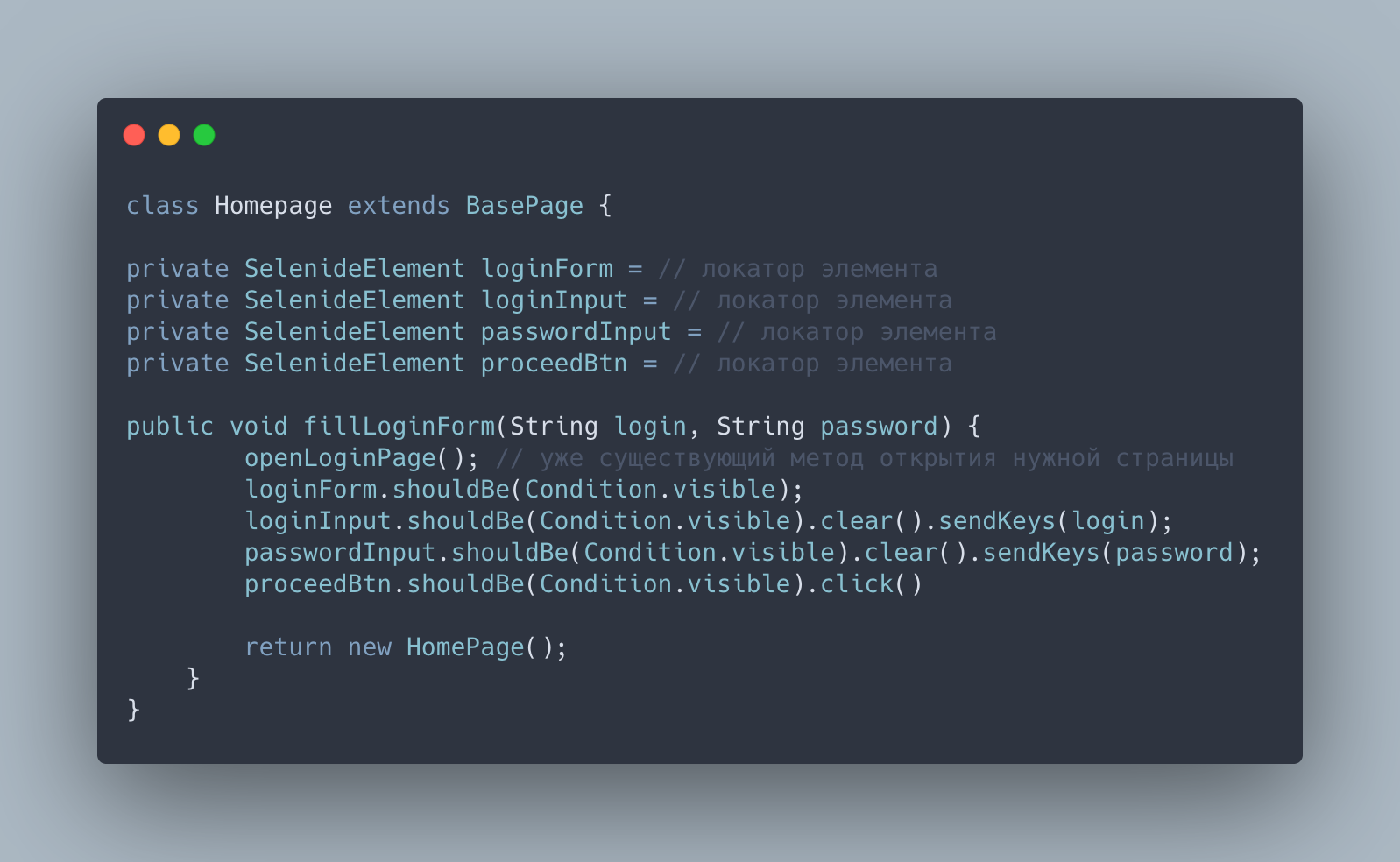
Task: Click the passwordInput field declaration
Action: [576, 332]
